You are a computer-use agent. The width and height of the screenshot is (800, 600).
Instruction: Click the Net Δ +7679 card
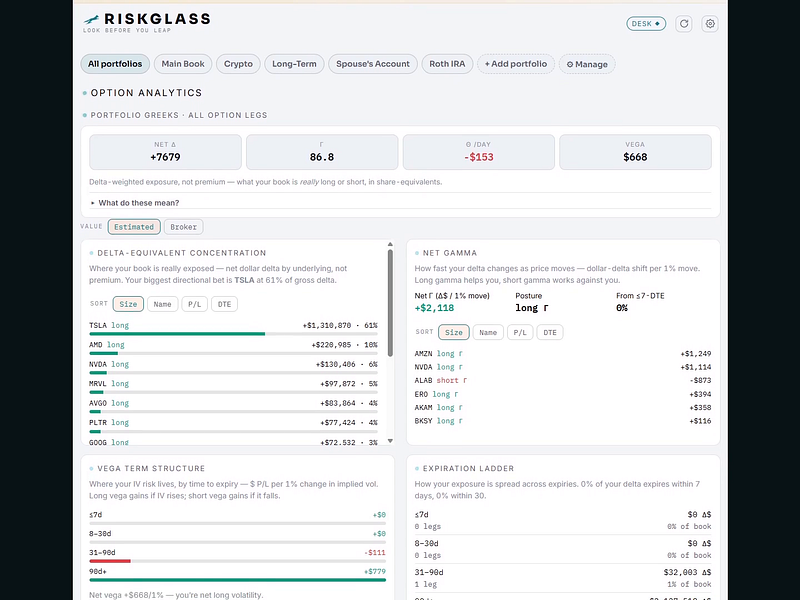click(x=165, y=152)
